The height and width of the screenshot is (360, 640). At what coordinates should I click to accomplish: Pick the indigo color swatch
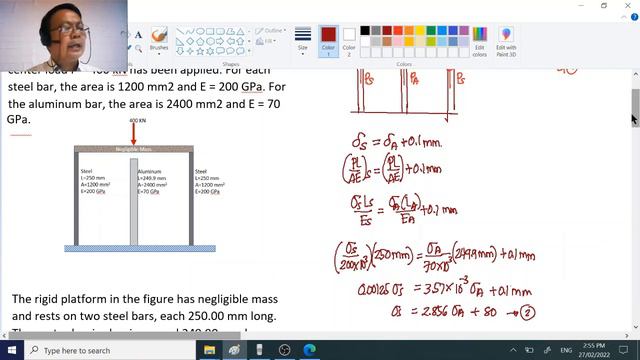coord(453,31)
